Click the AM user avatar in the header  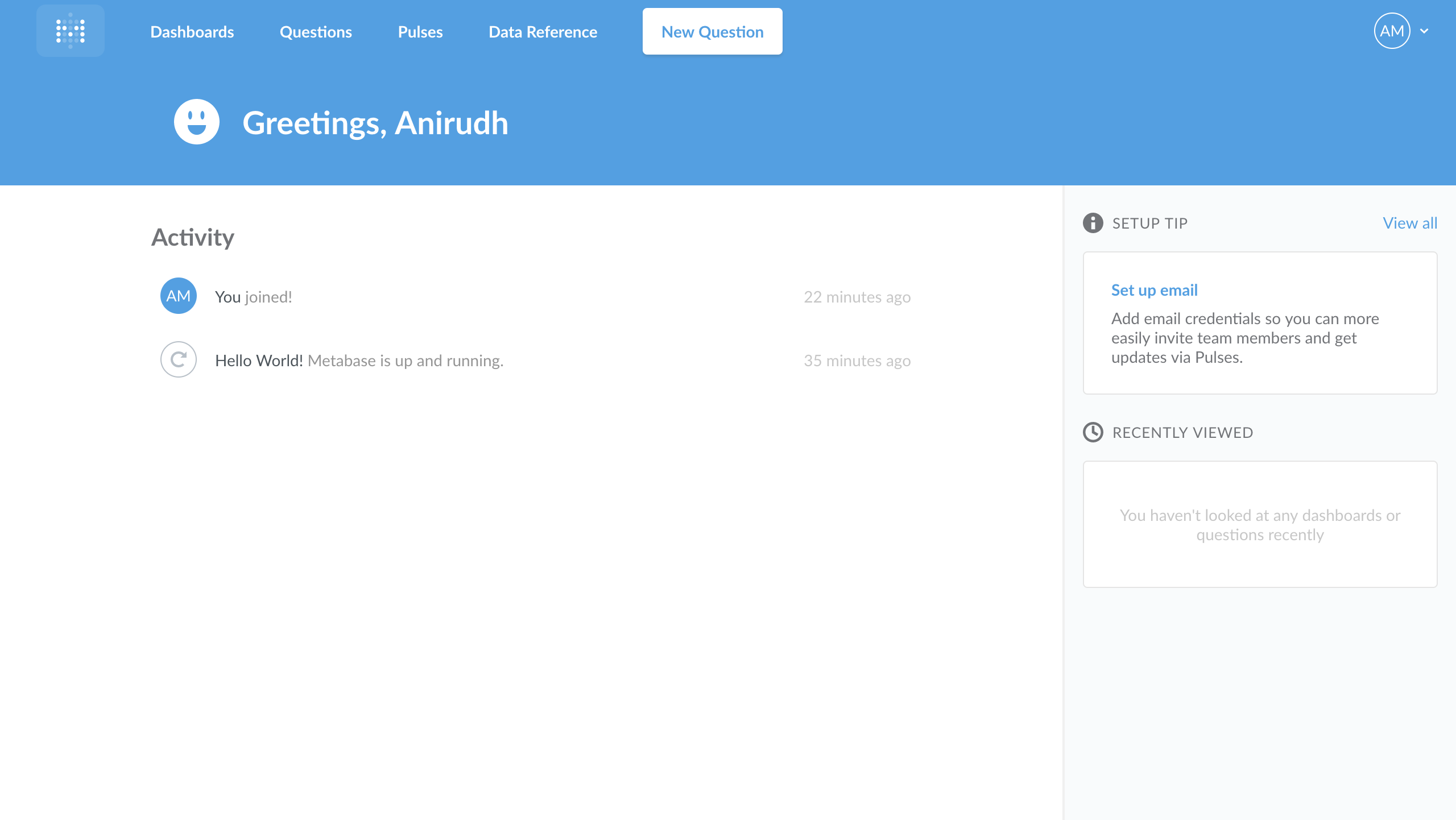(x=1391, y=31)
